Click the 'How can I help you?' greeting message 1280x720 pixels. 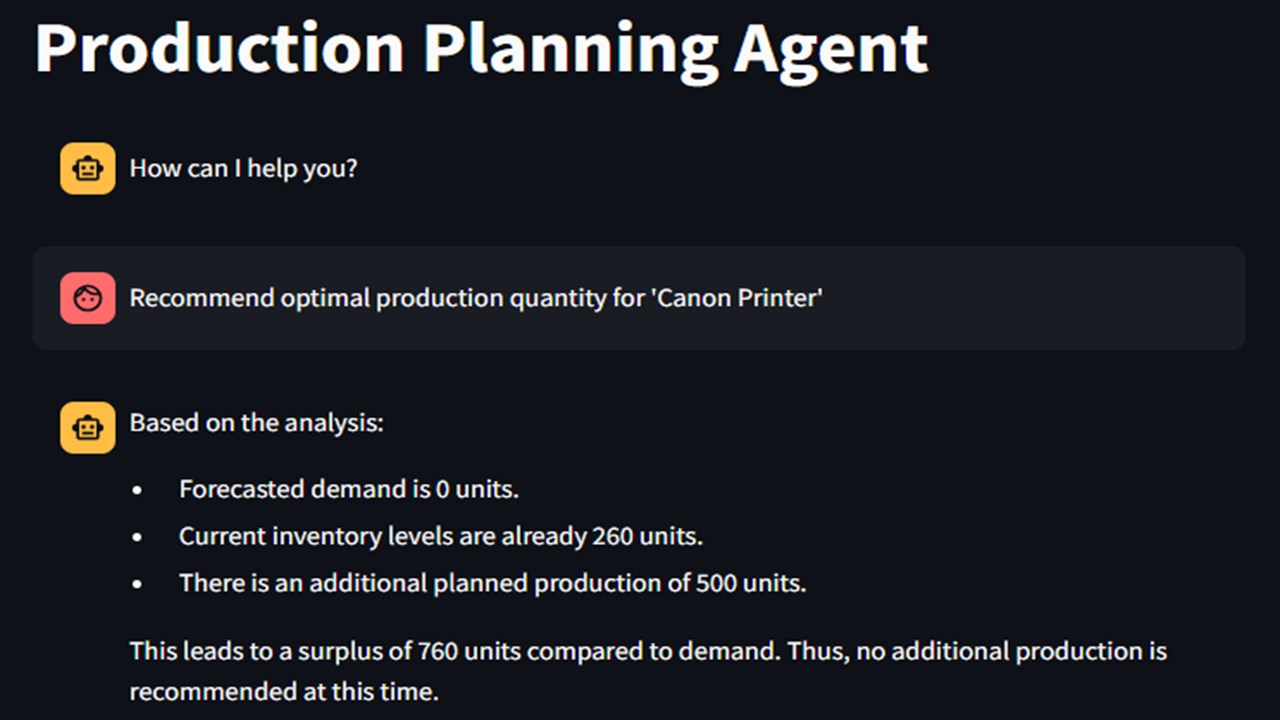tap(243, 168)
